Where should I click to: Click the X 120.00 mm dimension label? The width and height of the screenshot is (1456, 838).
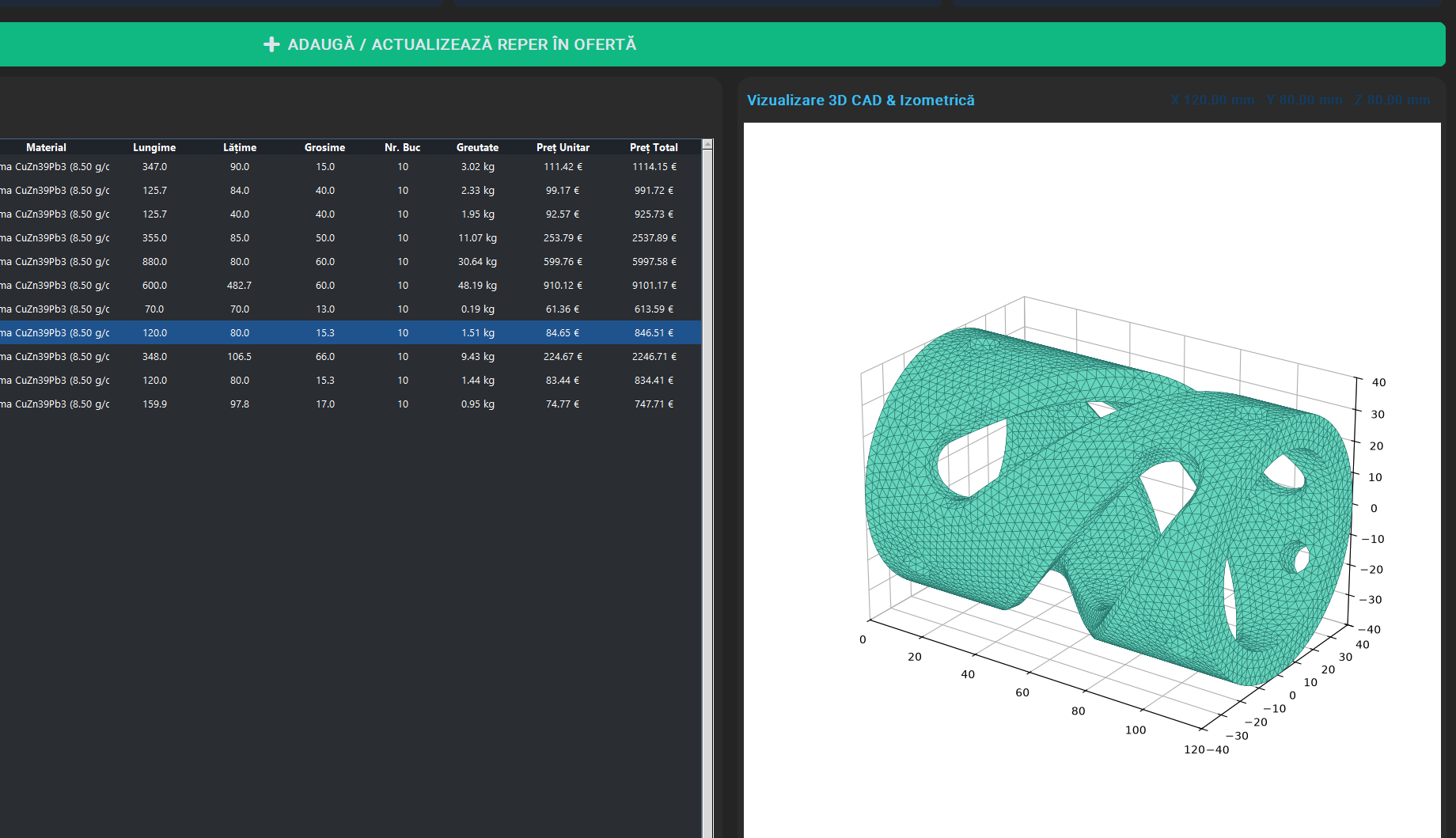1213,100
